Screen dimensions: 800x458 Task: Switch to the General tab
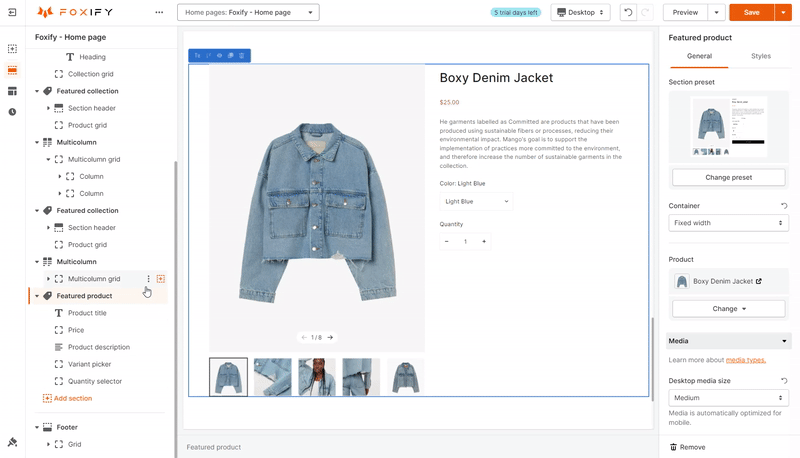(x=699, y=56)
